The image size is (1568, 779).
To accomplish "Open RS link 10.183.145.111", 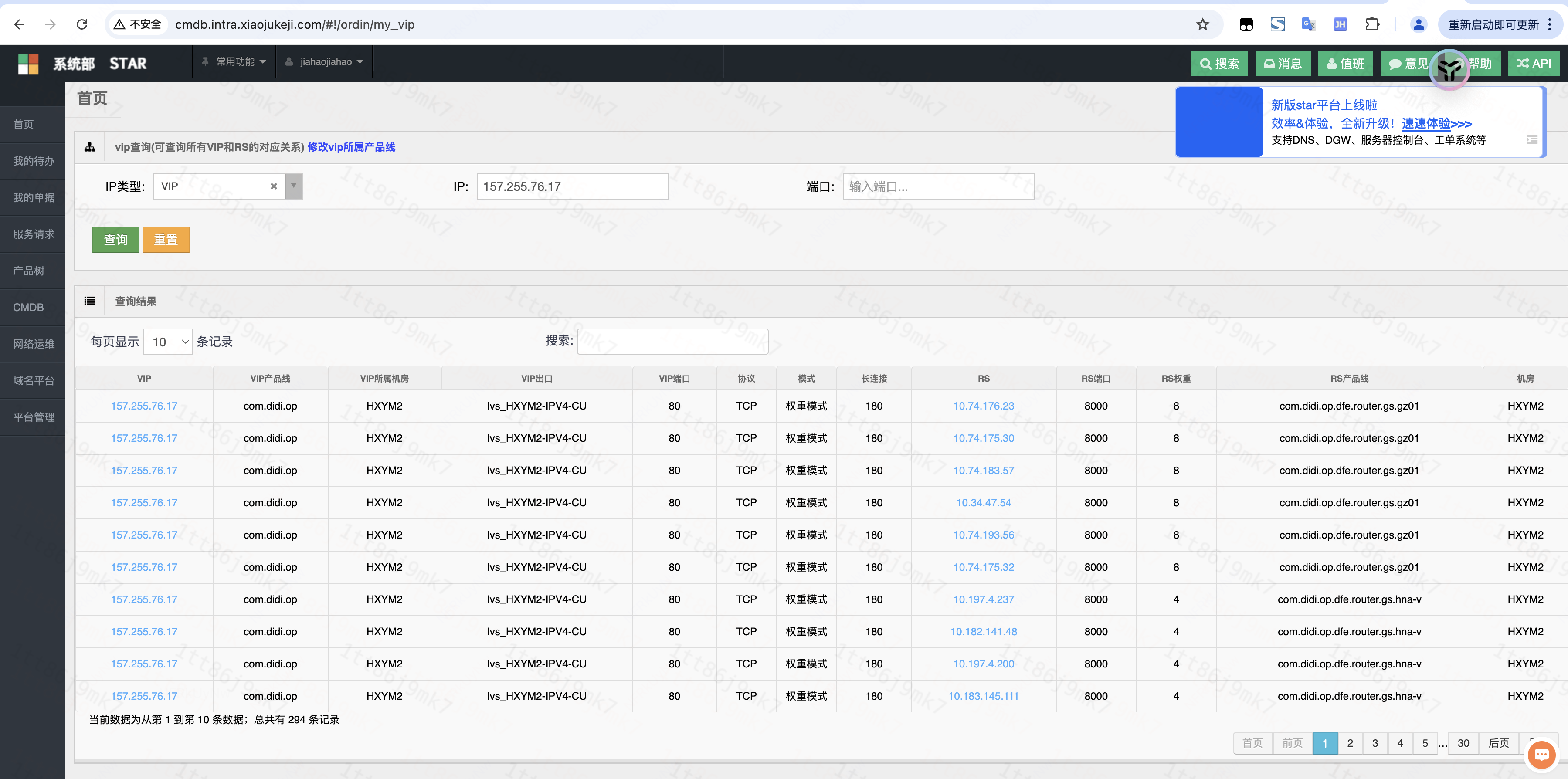I will point(984,696).
